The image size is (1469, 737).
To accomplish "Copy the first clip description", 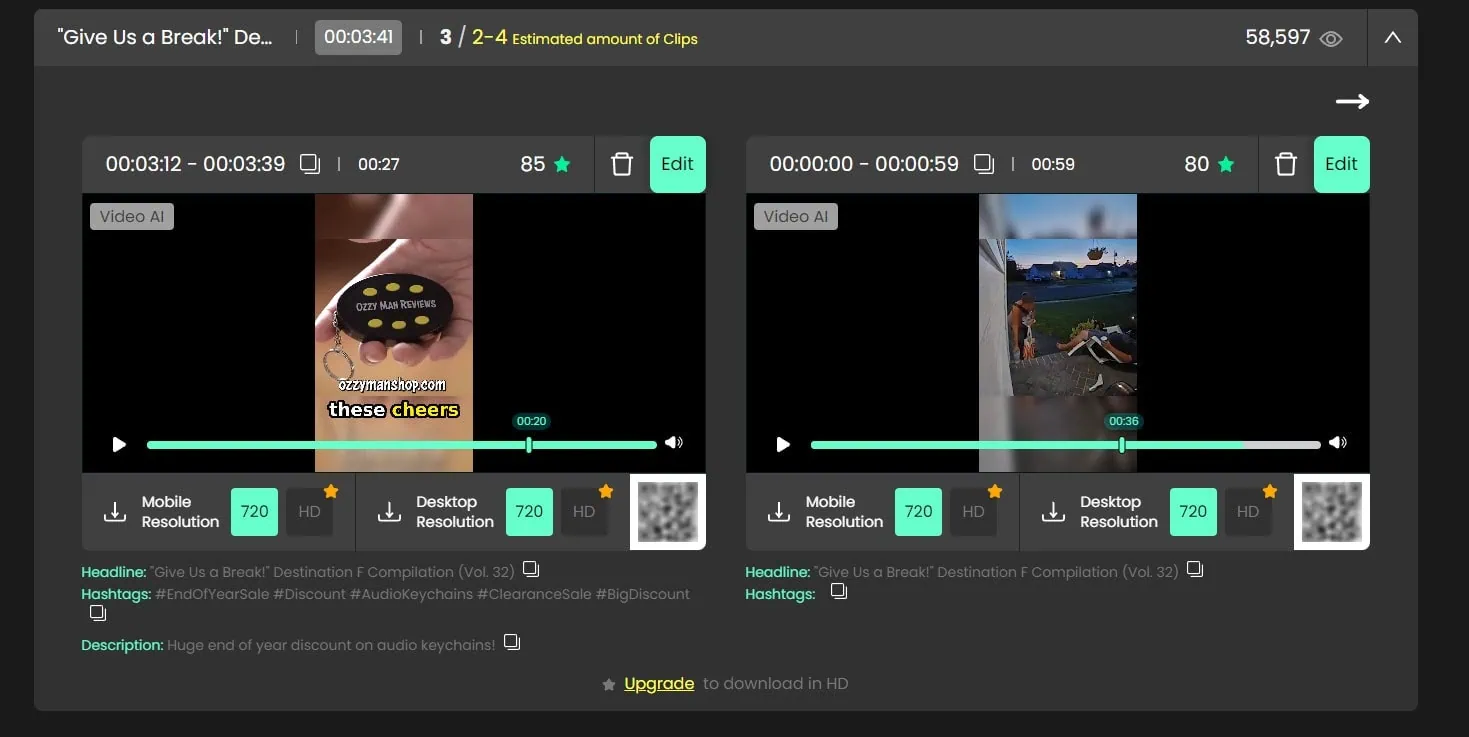I will (x=512, y=642).
